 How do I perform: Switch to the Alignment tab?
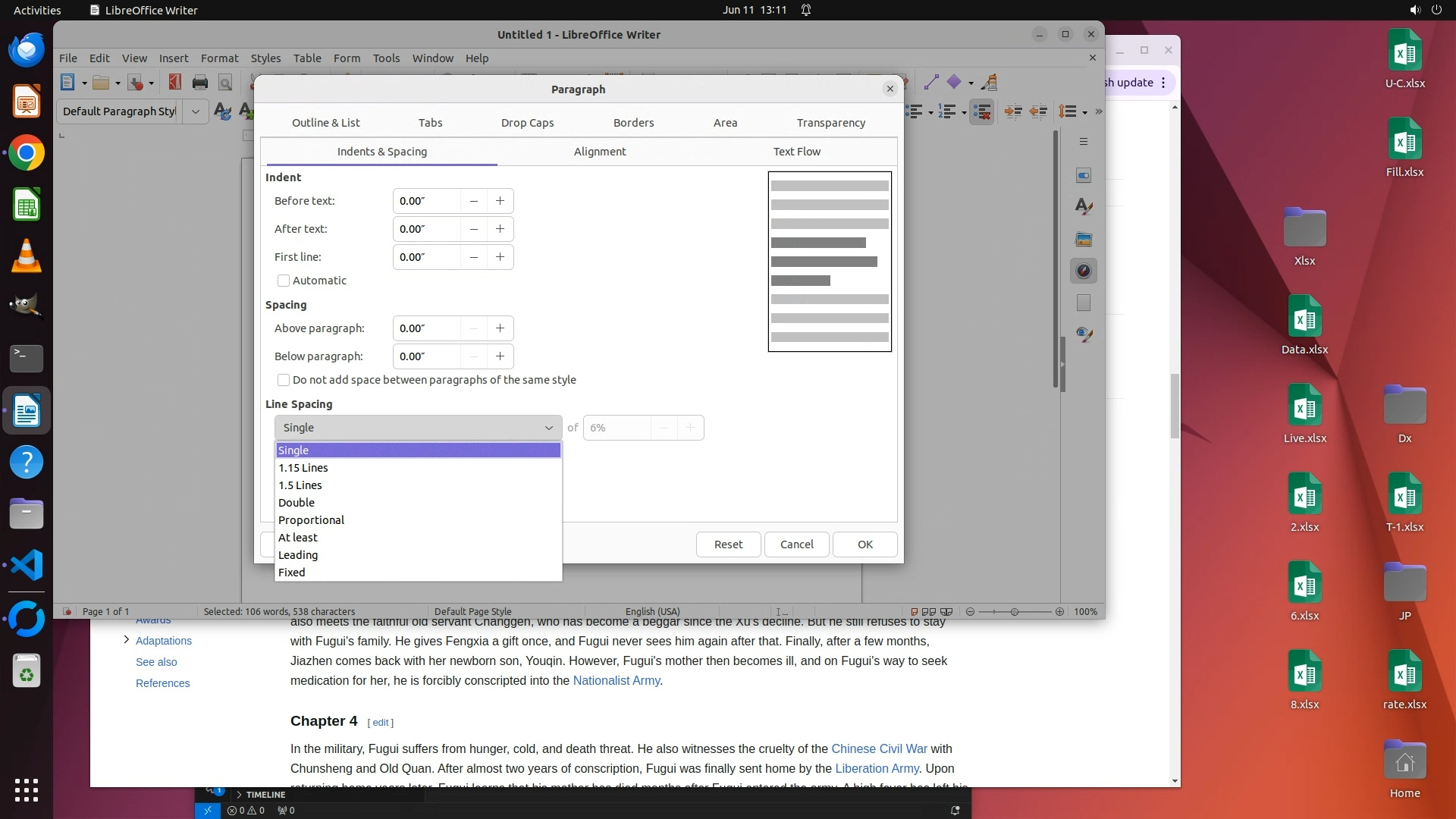click(599, 152)
